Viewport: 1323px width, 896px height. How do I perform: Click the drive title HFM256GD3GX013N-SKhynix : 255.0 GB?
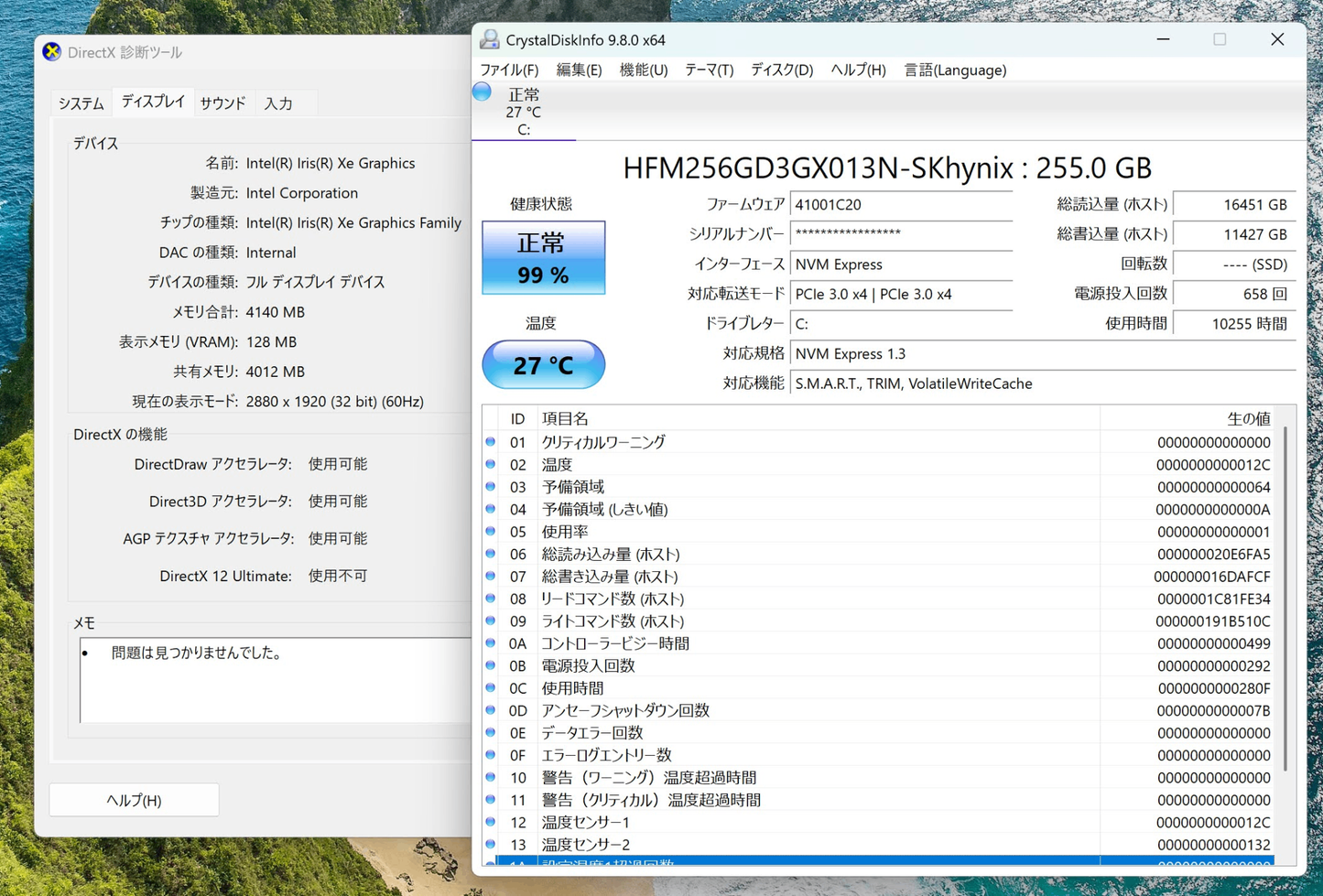(x=887, y=168)
